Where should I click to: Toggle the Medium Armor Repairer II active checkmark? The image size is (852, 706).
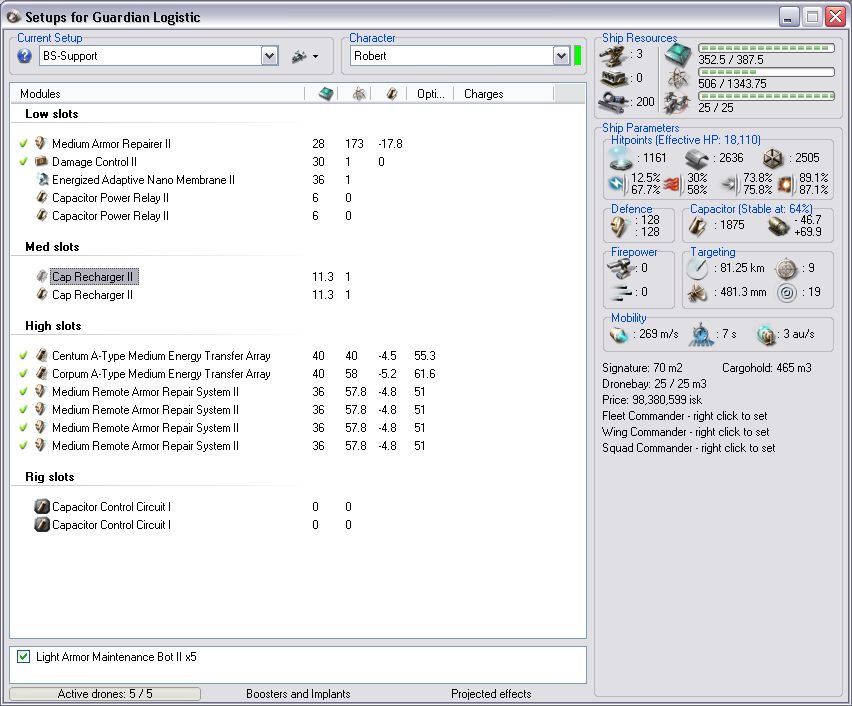[x=23, y=143]
